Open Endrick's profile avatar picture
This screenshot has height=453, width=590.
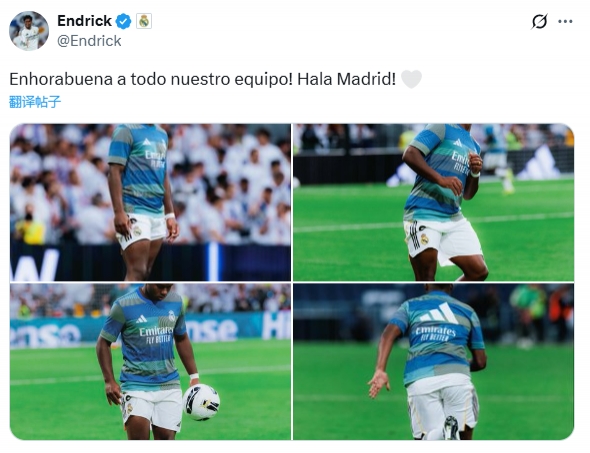click(x=29, y=30)
